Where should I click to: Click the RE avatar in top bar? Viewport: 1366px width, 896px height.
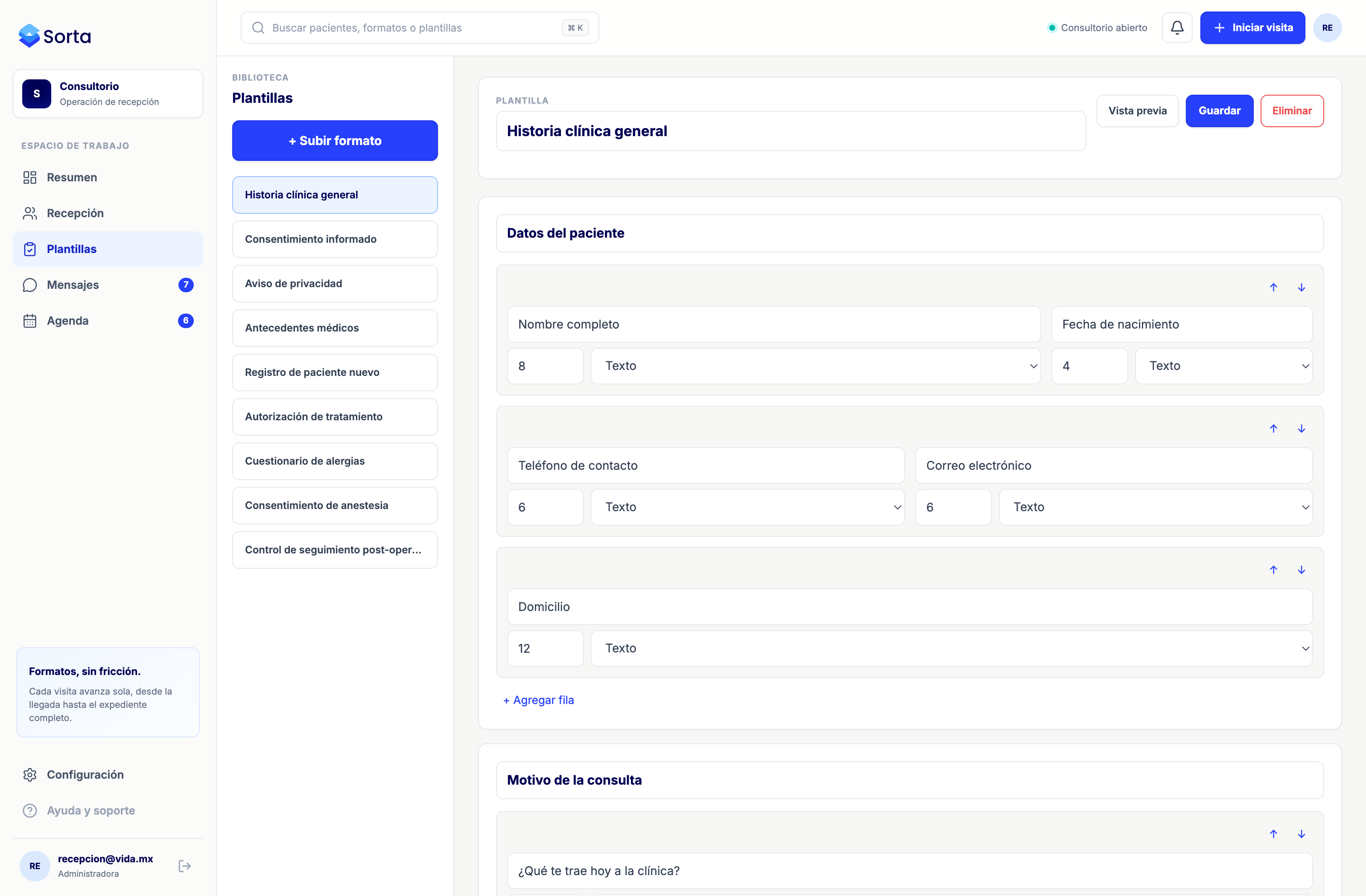pos(1327,28)
